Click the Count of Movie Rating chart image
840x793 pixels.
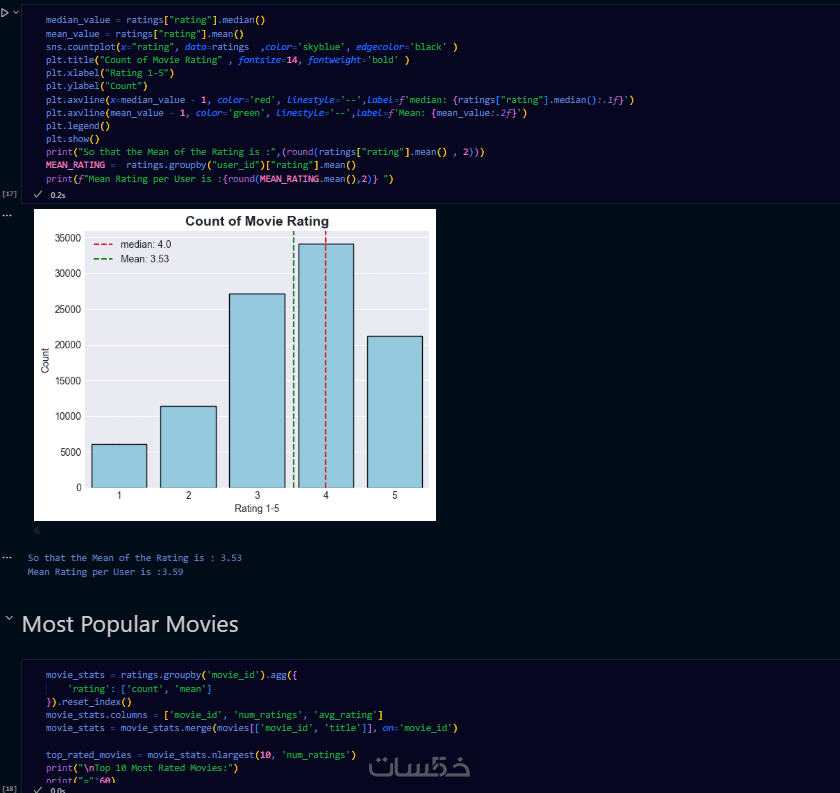[x=235, y=365]
